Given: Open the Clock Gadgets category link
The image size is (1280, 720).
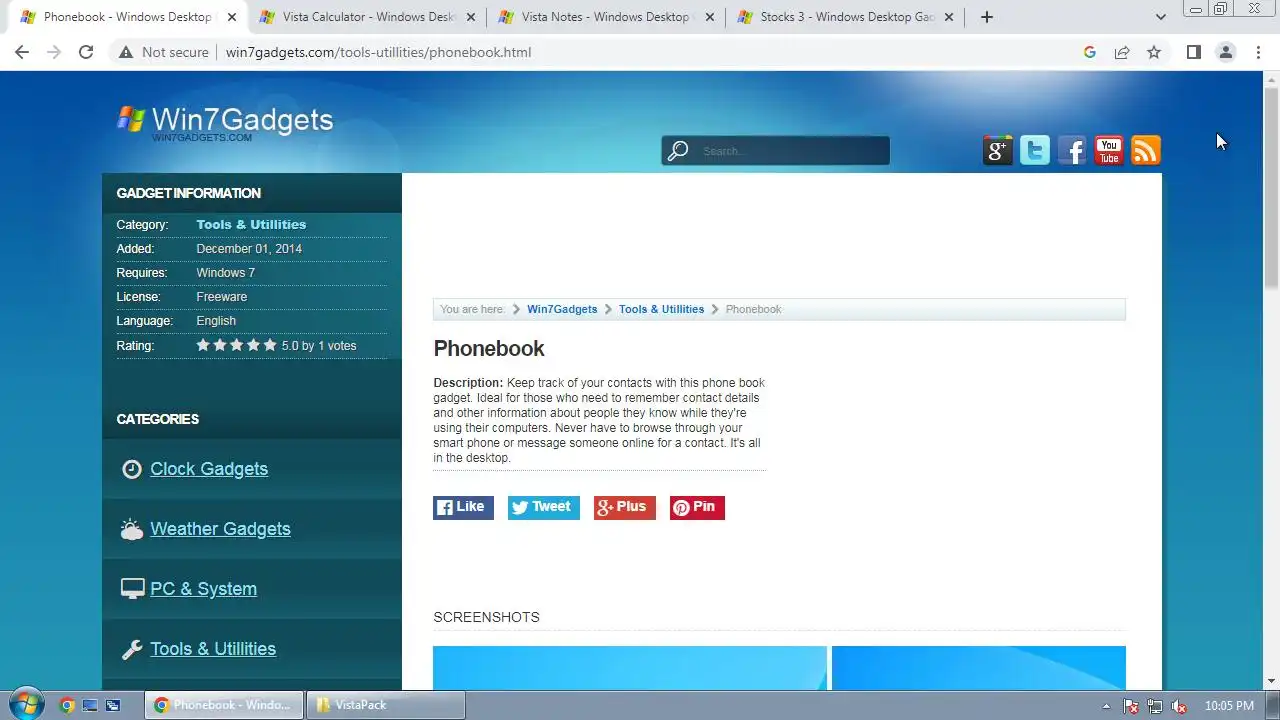Looking at the screenshot, I should pyautogui.click(x=209, y=469).
